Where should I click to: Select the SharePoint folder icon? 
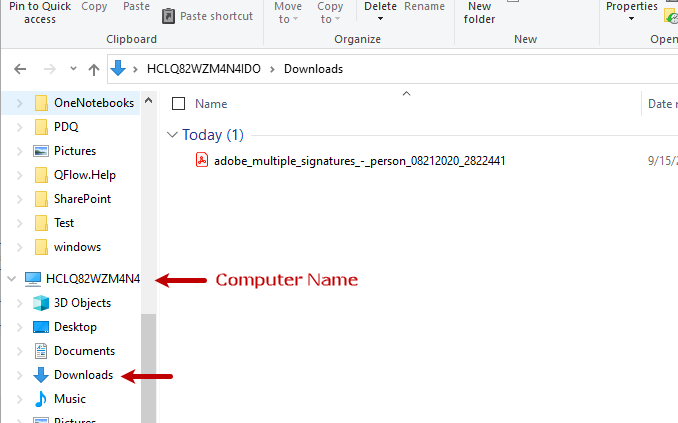click(41, 199)
